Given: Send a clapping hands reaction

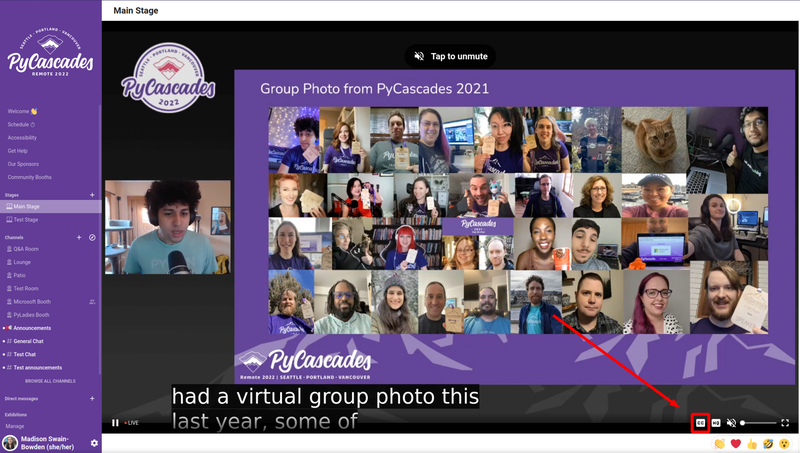Looking at the screenshot, I should 719,443.
